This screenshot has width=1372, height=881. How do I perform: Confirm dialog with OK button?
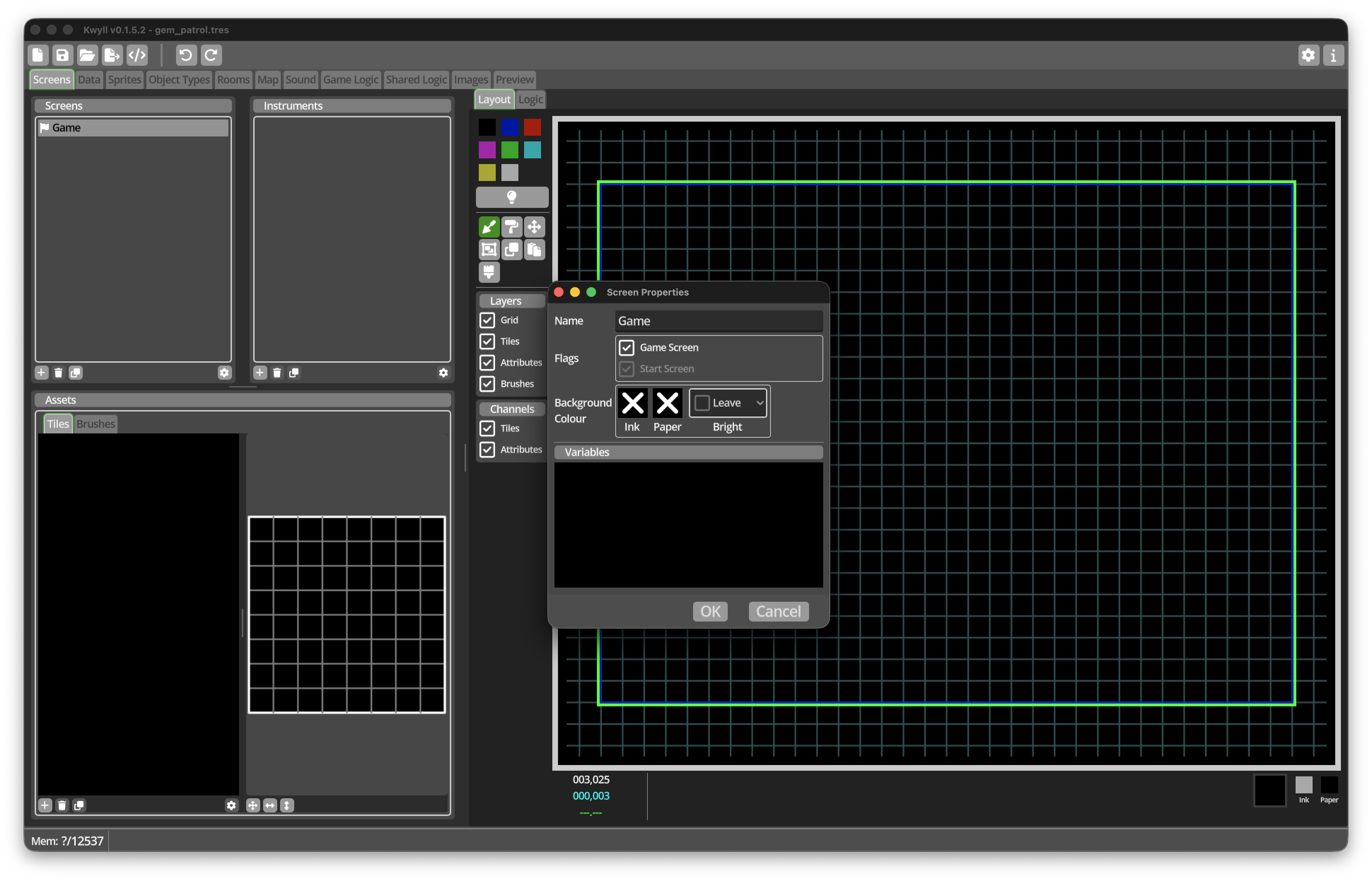pyautogui.click(x=710, y=612)
